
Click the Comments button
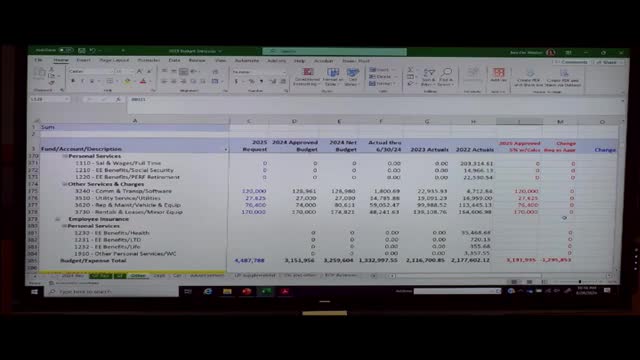tap(572, 62)
